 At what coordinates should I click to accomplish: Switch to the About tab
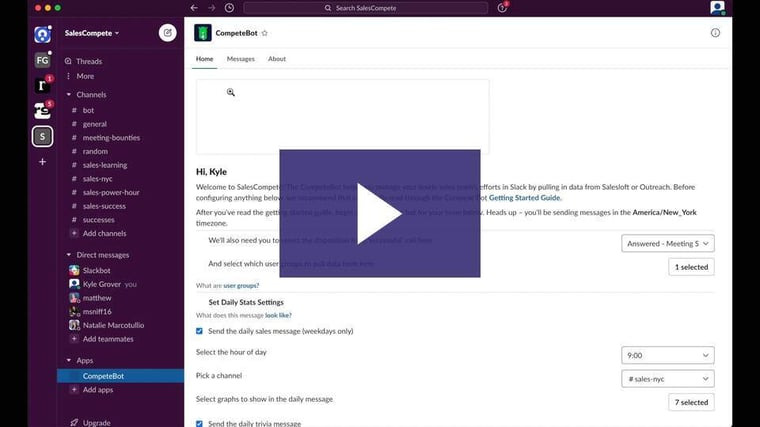click(277, 59)
